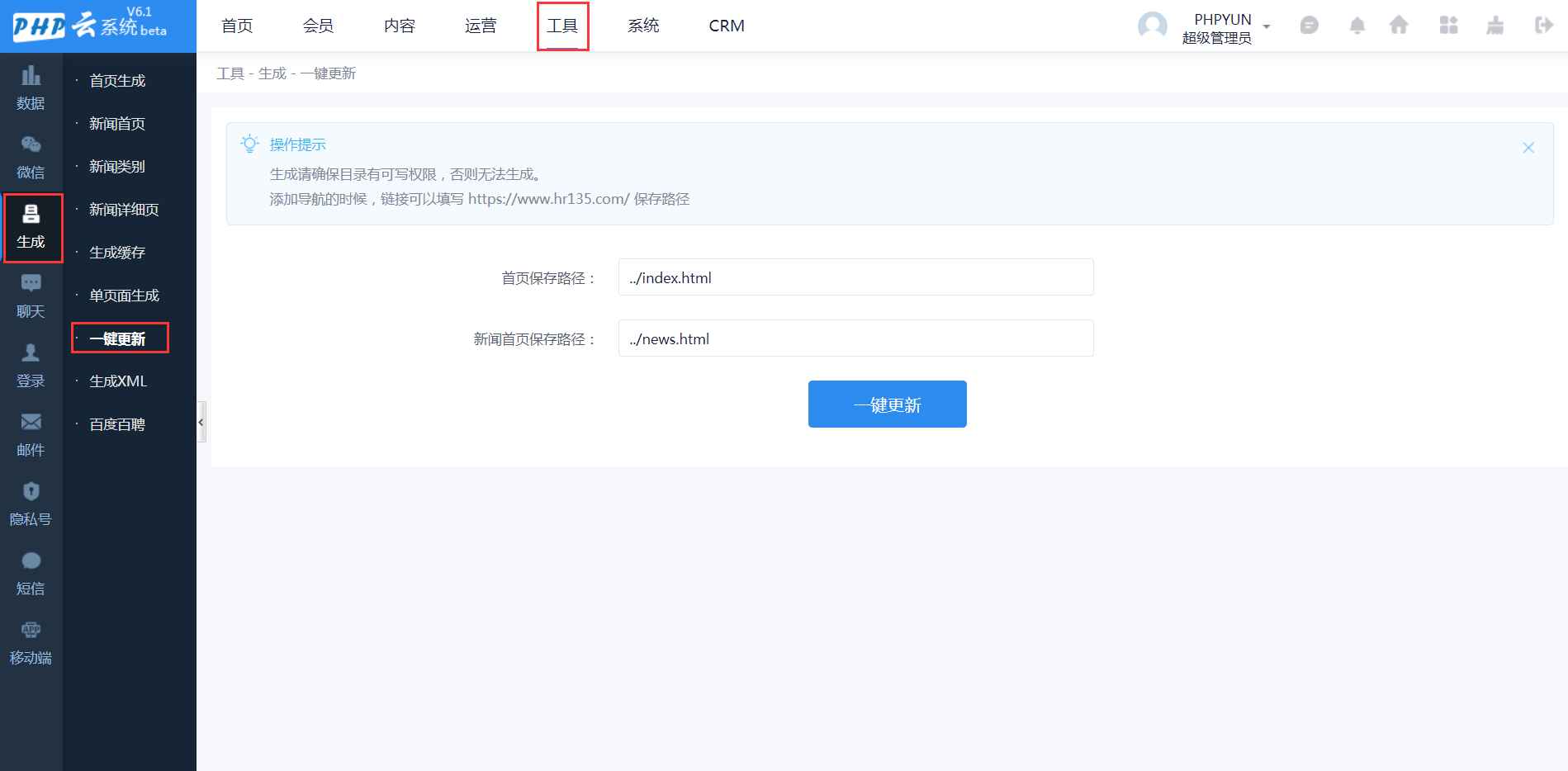Viewport: 1568px width, 771px height.
Task: Select the 工具 top menu
Action: click(562, 26)
